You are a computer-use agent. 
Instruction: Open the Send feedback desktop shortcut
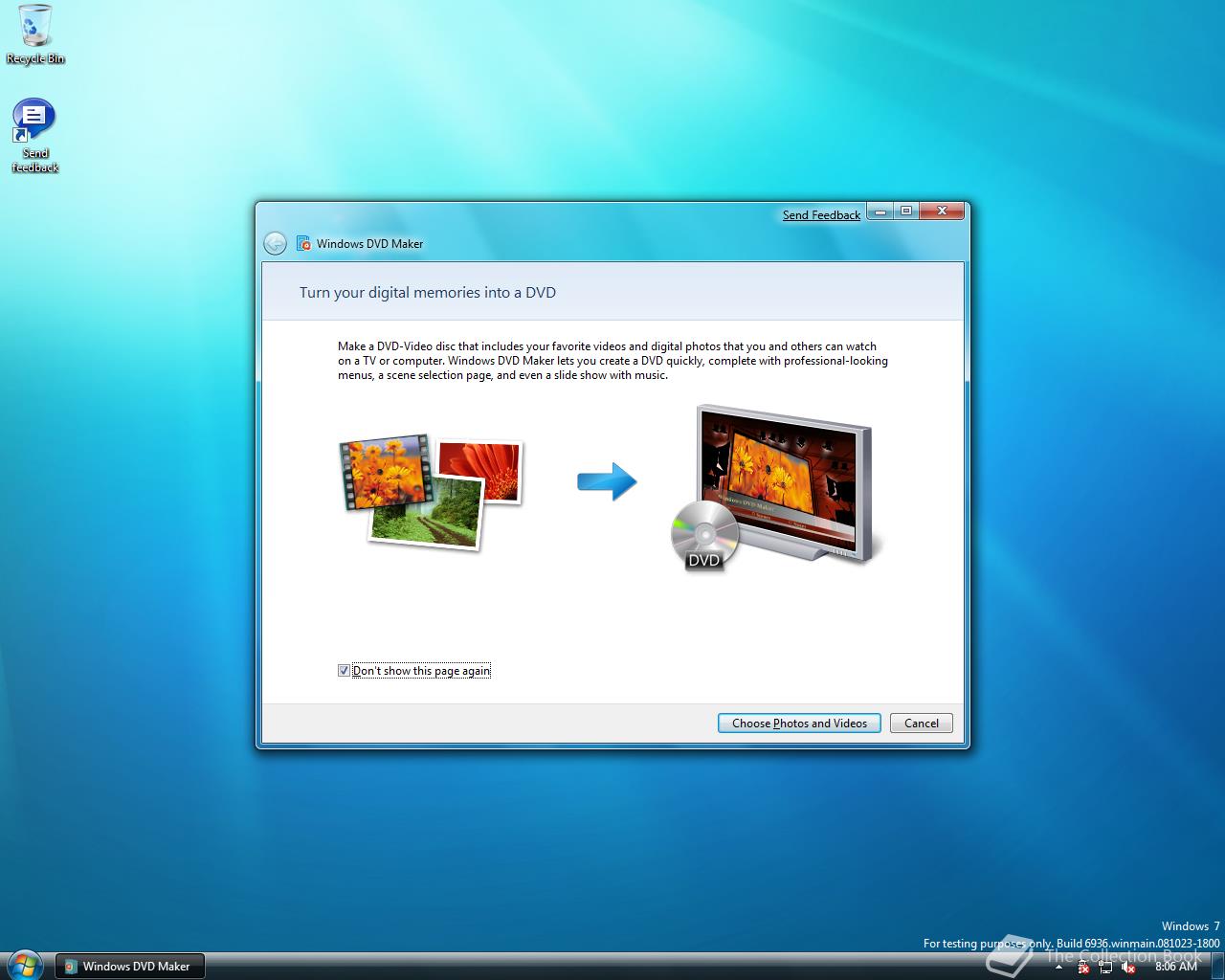point(34,136)
